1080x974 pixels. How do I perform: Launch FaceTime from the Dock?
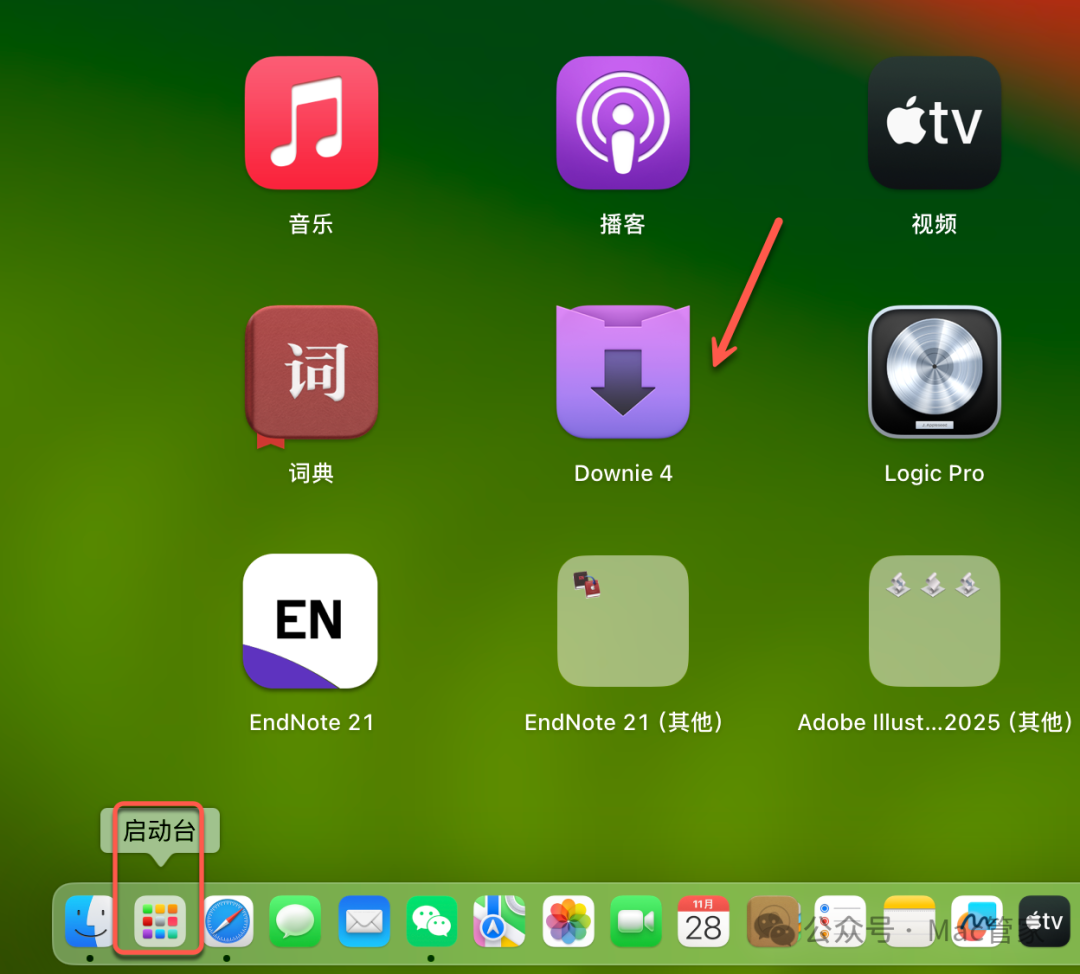pos(636,921)
